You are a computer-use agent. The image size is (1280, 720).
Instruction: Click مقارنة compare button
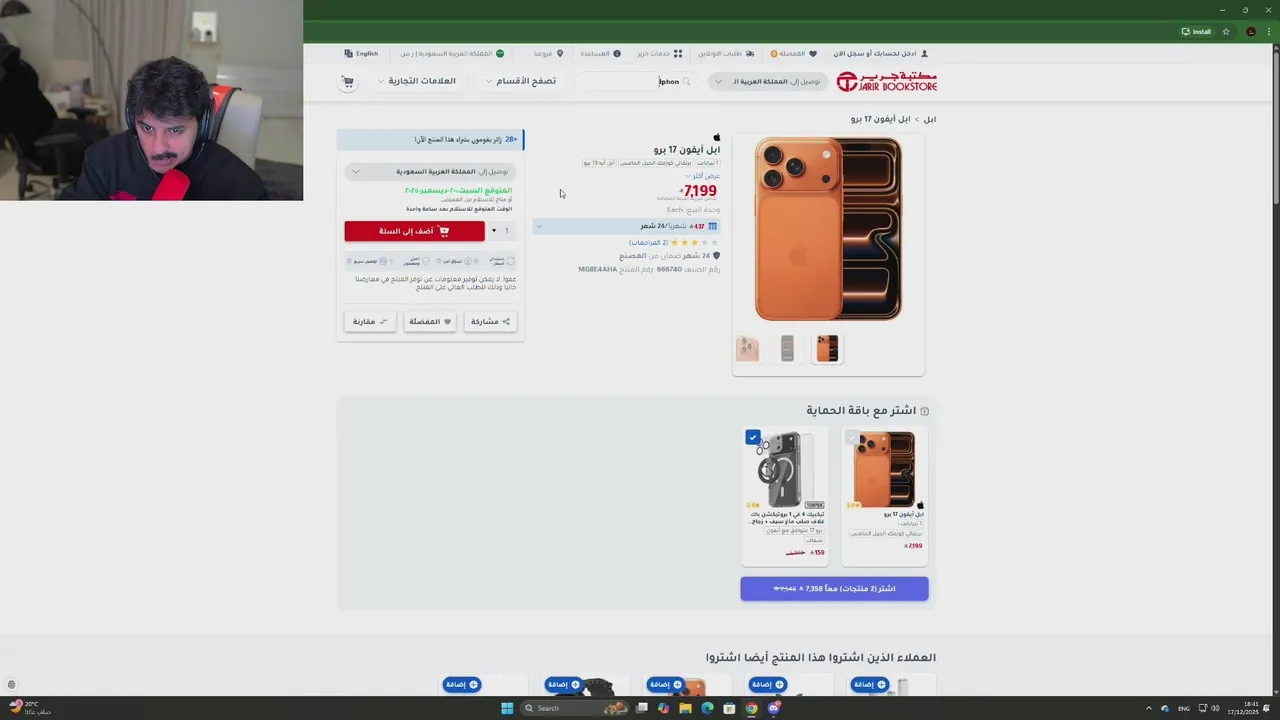pyautogui.click(x=370, y=321)
